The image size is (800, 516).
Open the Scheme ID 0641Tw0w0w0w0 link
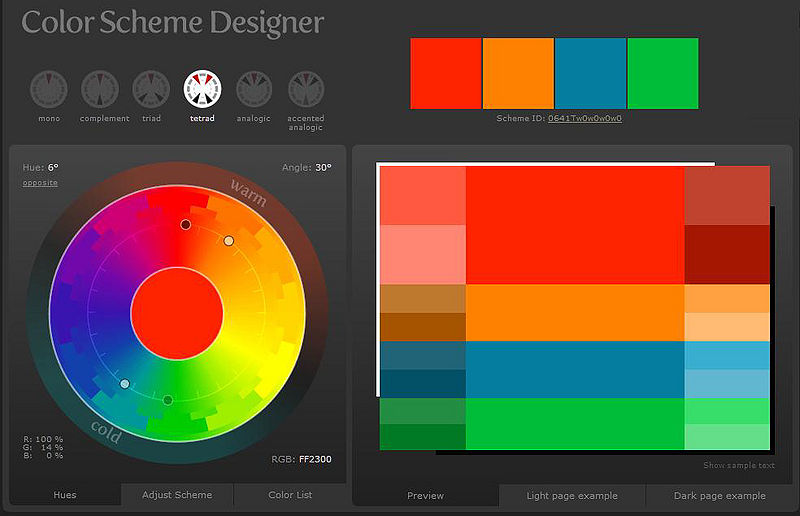point(585,118)
